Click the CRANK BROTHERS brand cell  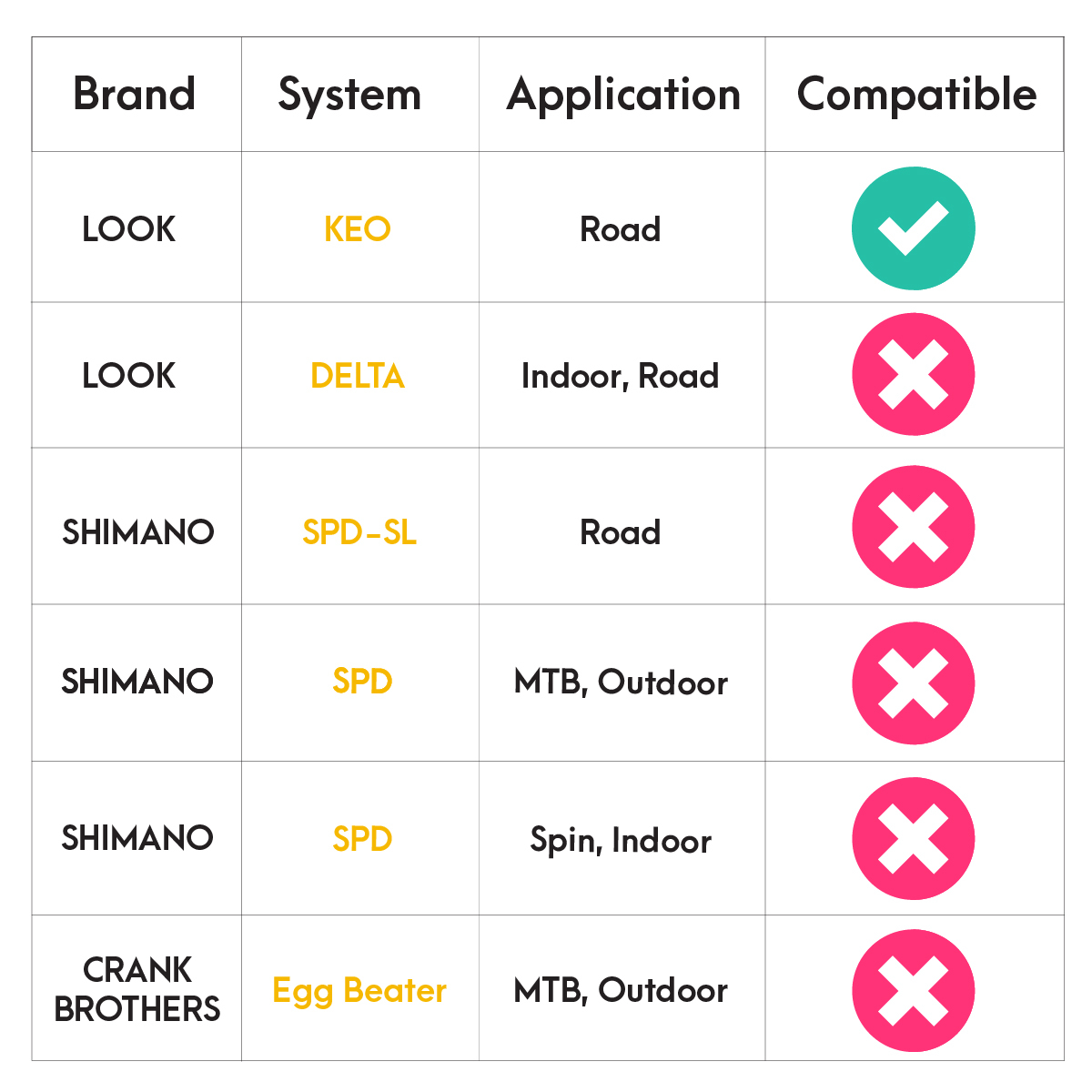[x=137, y=989]
